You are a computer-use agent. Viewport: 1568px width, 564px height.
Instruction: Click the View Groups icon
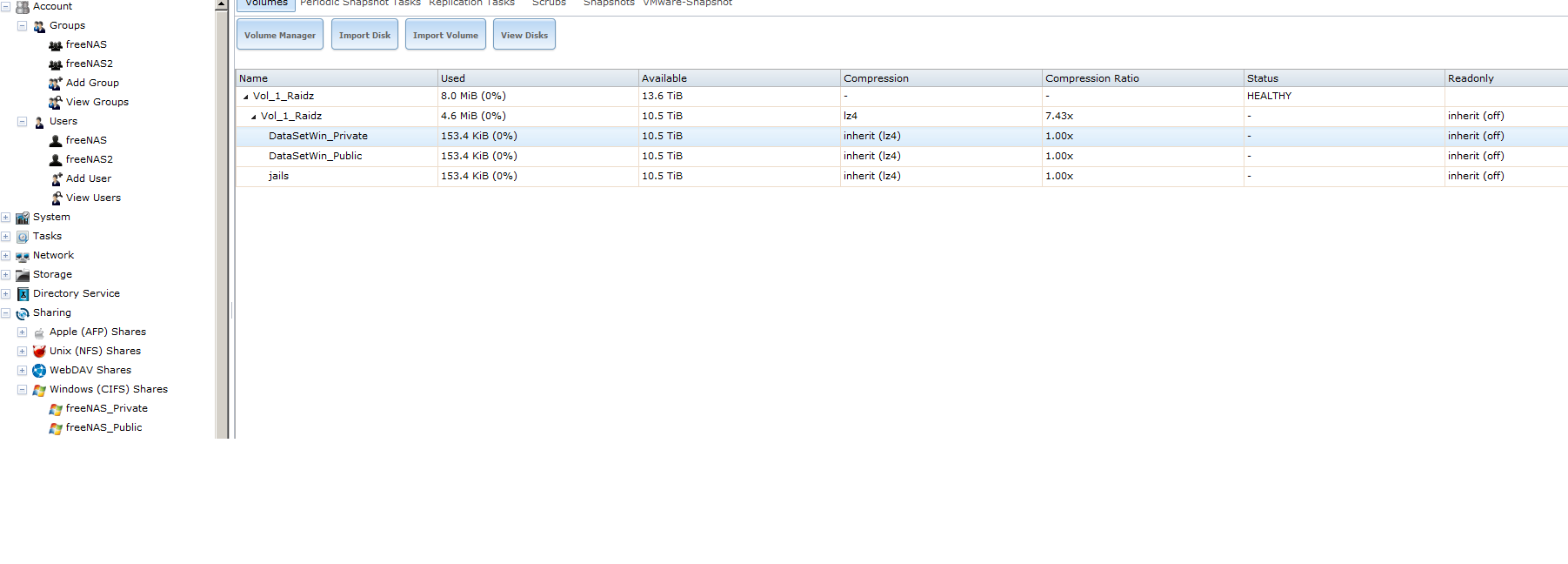[56, 103]
